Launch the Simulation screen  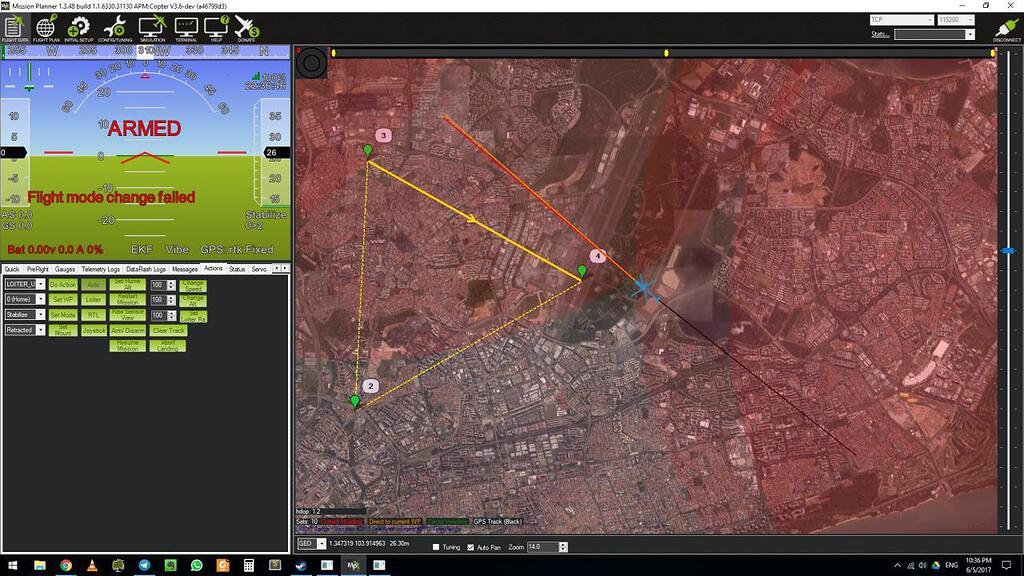(150, 28)
